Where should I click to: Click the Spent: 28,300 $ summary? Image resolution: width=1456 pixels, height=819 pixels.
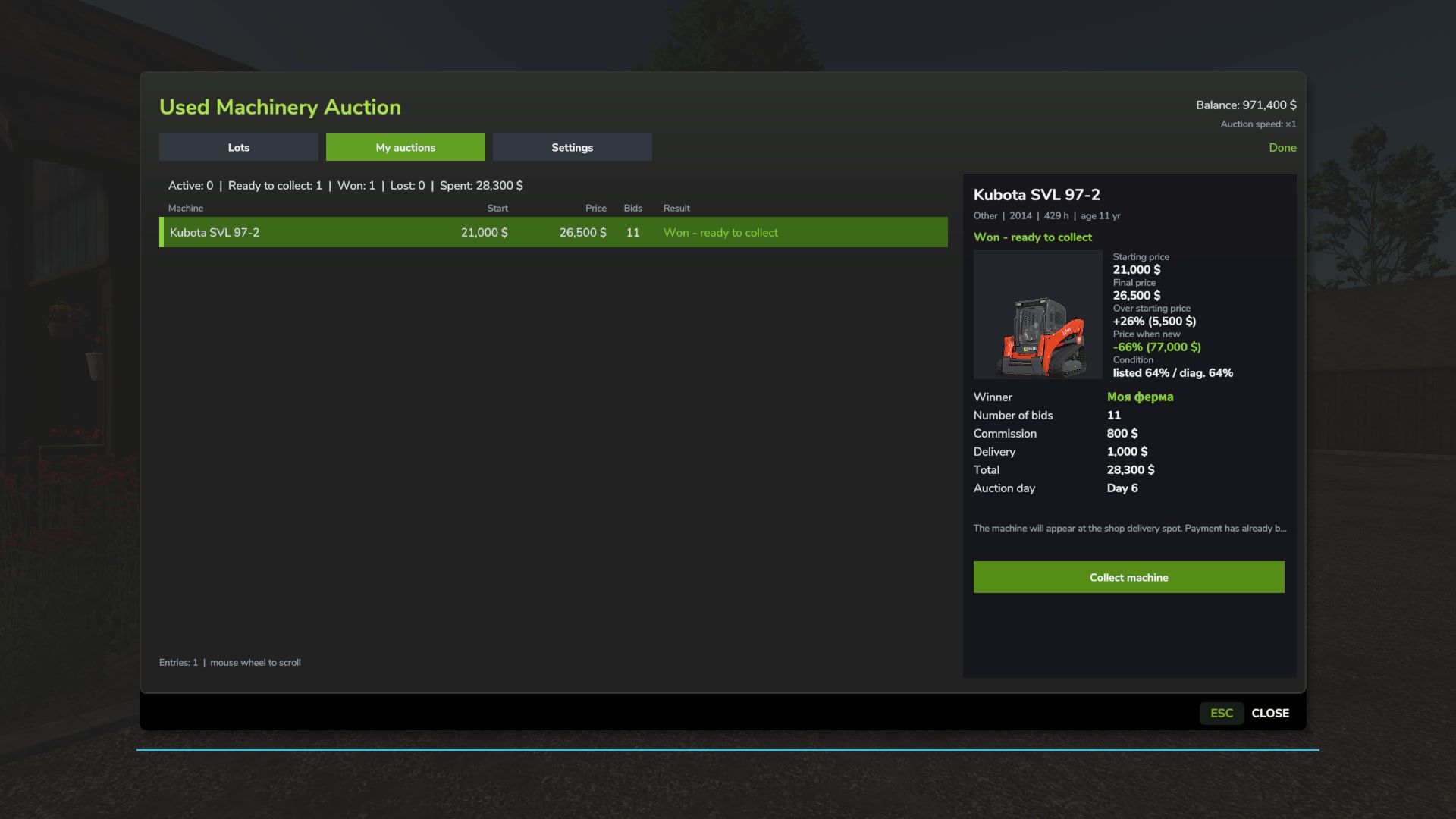(x=482, y=185)
